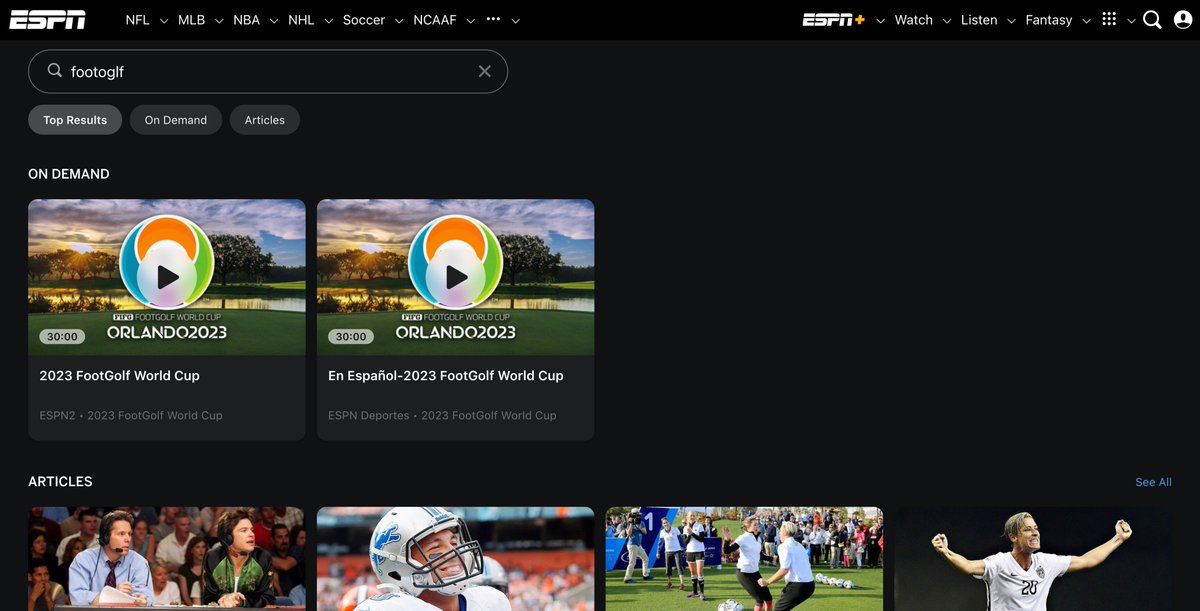Switch to the On Demand filter
The width and height of the screenshot is (1200, 611).
click(x=176, y=120)
